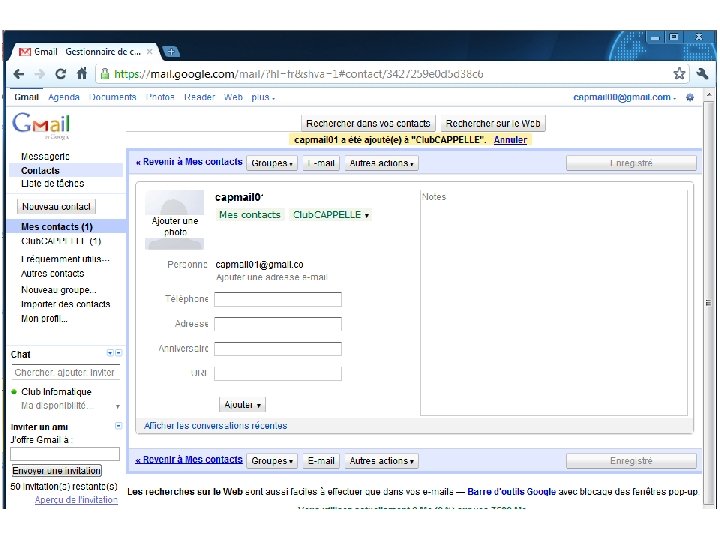This screenshot has width=720, height=540.
Task: Bookmark this page with the star icon
Action: (x=679, y=73)
